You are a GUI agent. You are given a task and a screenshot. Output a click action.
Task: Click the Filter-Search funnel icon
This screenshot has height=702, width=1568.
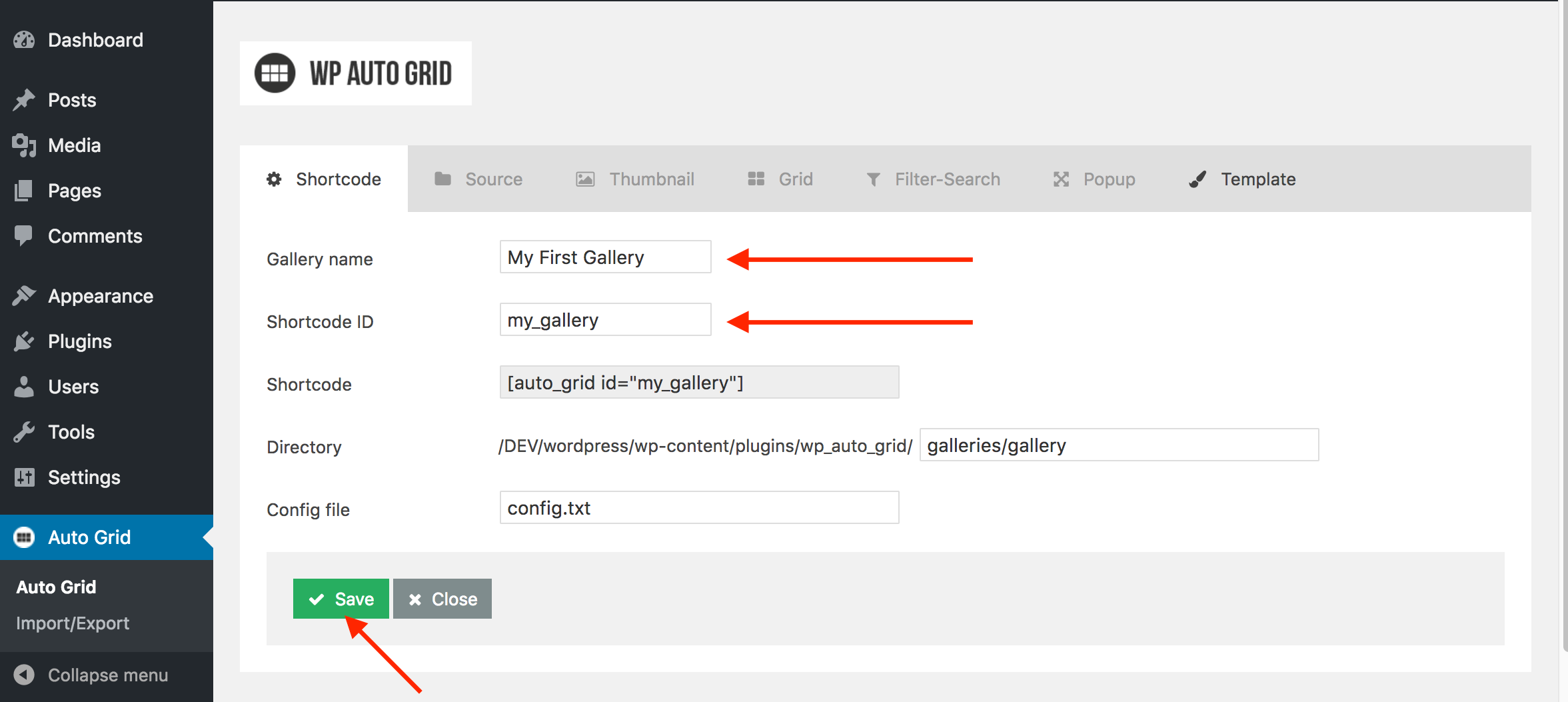(x=873, y=179)
